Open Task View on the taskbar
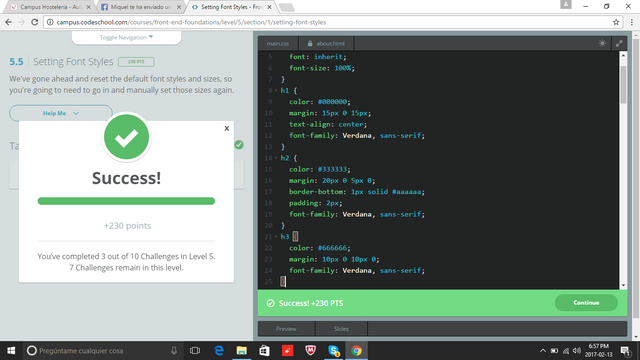 tap(195, 351)
